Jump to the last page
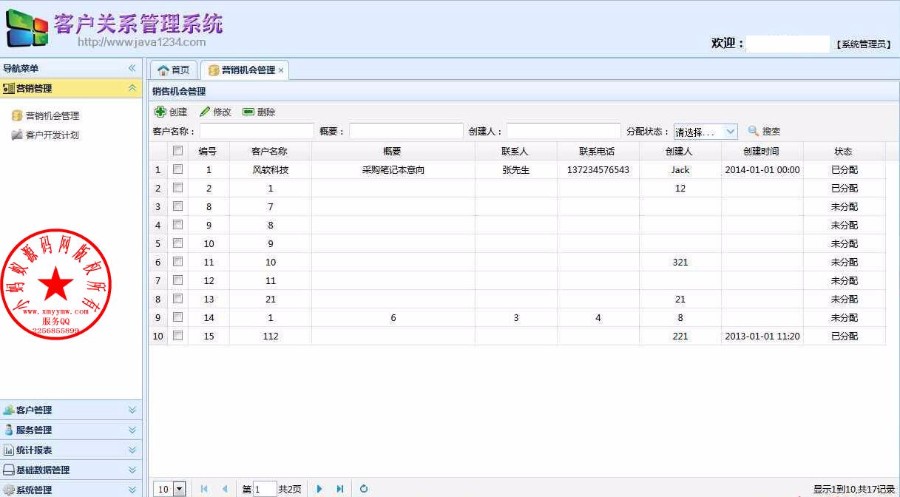900x497 pixels. pyautogui.click(x=340, y=489)
